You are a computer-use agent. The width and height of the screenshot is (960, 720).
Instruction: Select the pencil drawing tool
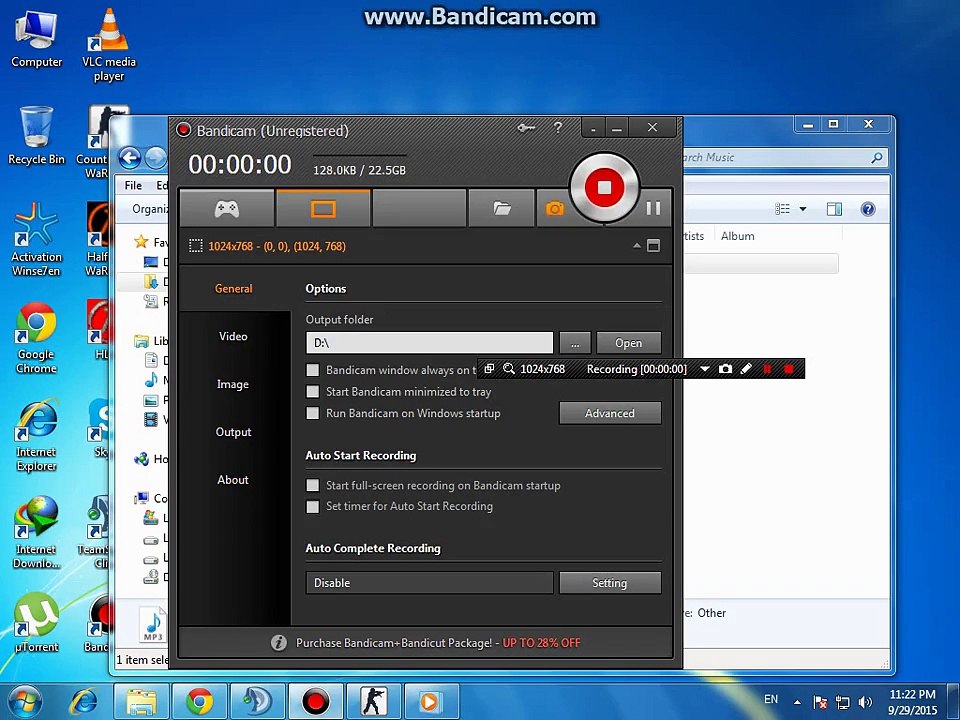[x=746, y=369]
